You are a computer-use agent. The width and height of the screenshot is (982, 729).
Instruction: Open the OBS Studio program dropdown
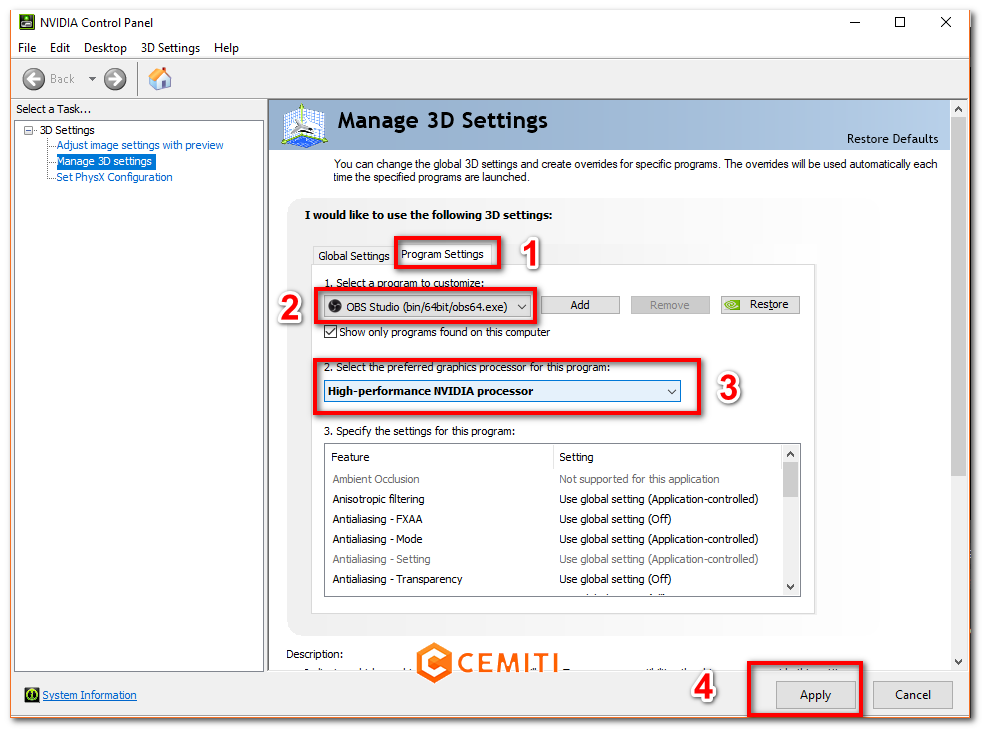[427, 306]
